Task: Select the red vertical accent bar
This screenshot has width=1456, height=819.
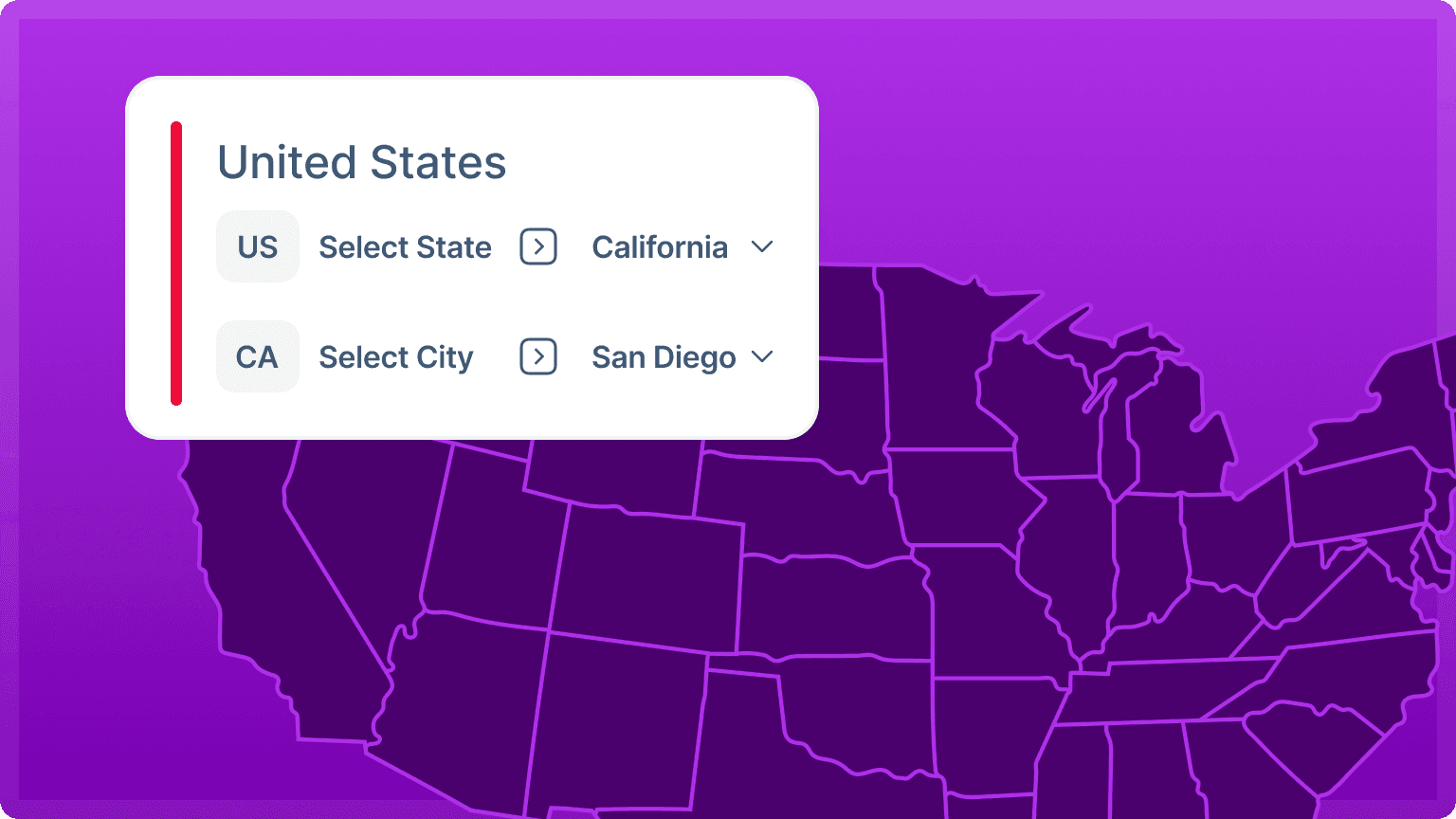Action: [x=176, y=264]
